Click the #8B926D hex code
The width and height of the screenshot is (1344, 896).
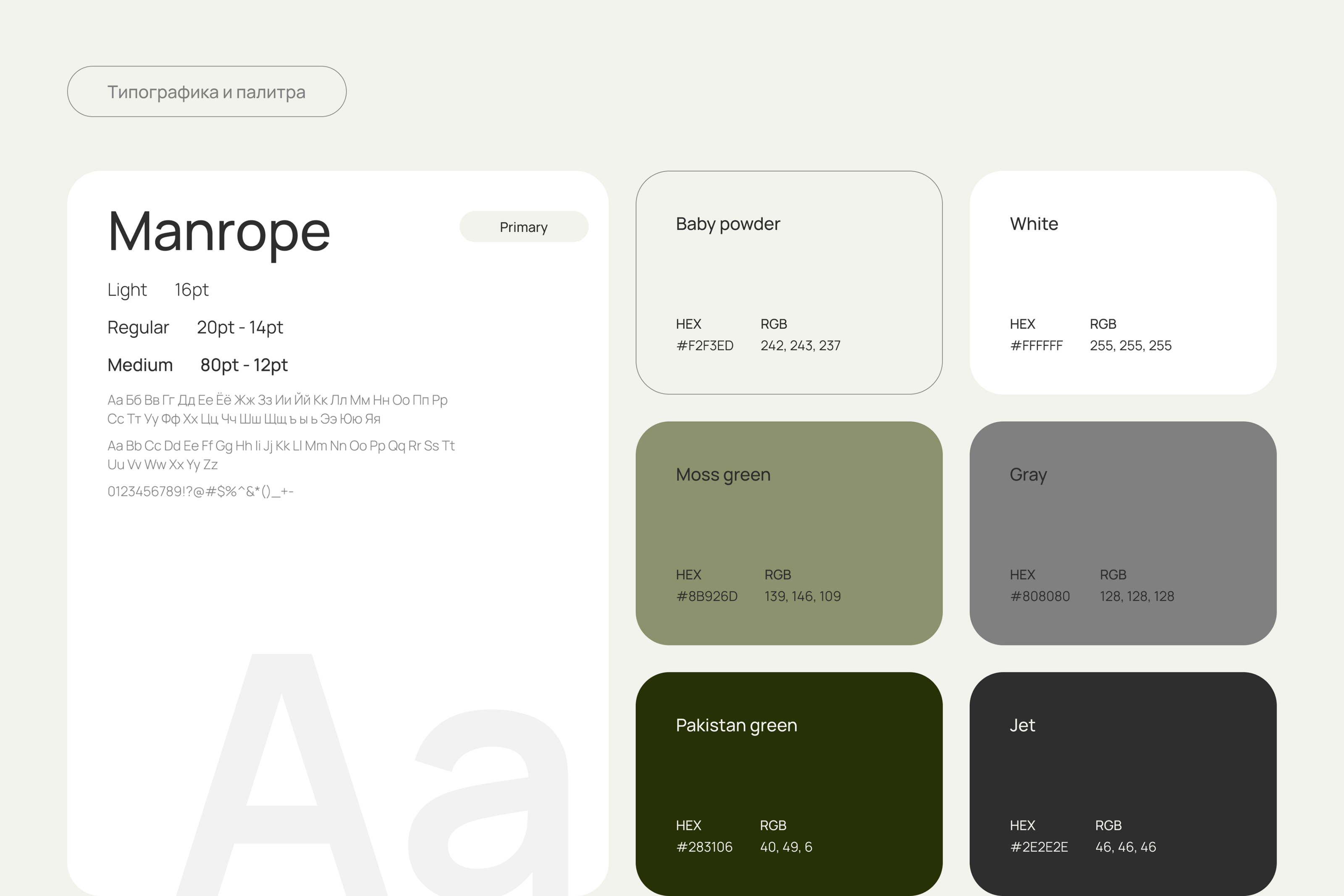coord(706,596)
